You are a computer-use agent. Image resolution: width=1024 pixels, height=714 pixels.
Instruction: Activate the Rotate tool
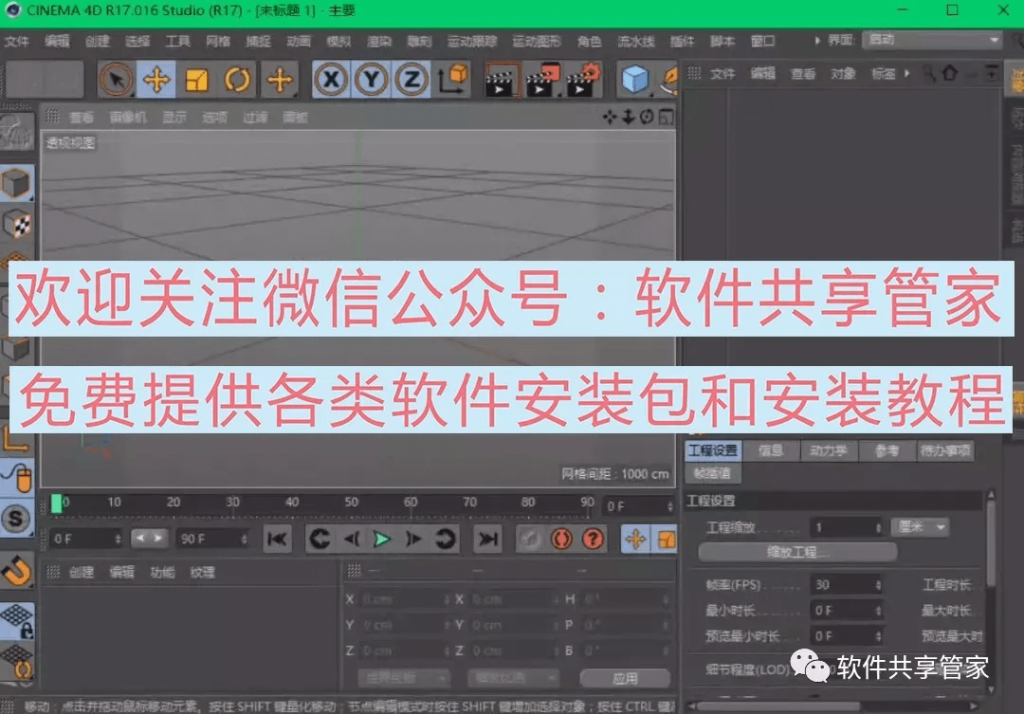tap(237, 80)
